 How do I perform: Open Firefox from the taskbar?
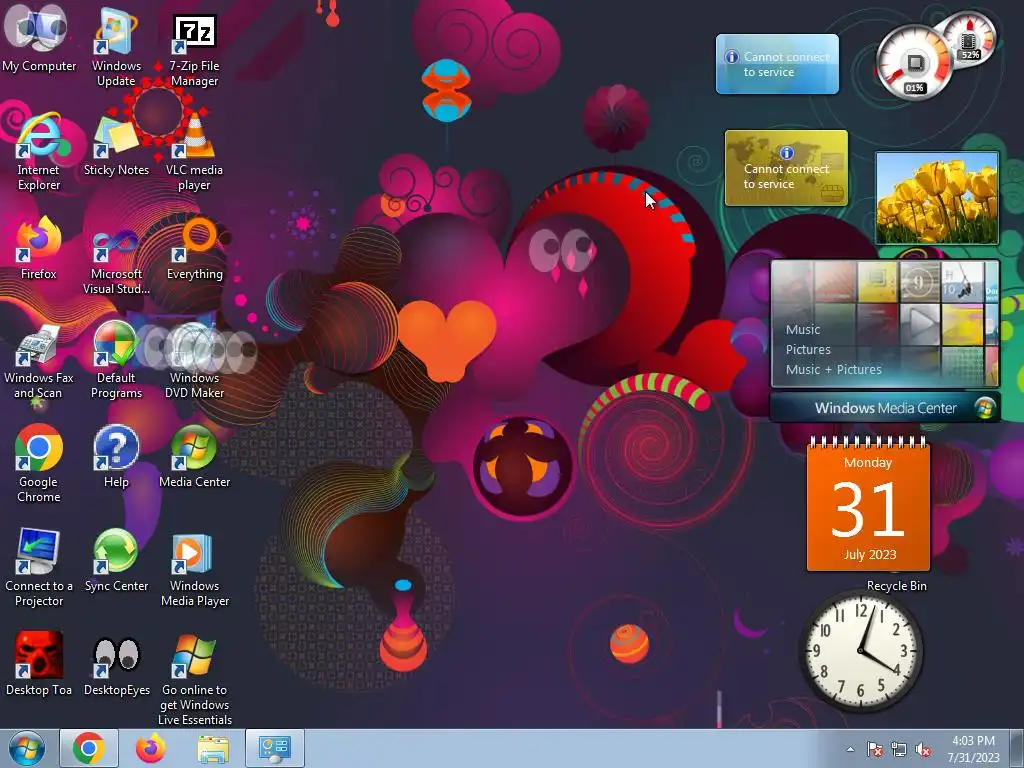pos(151,748)
